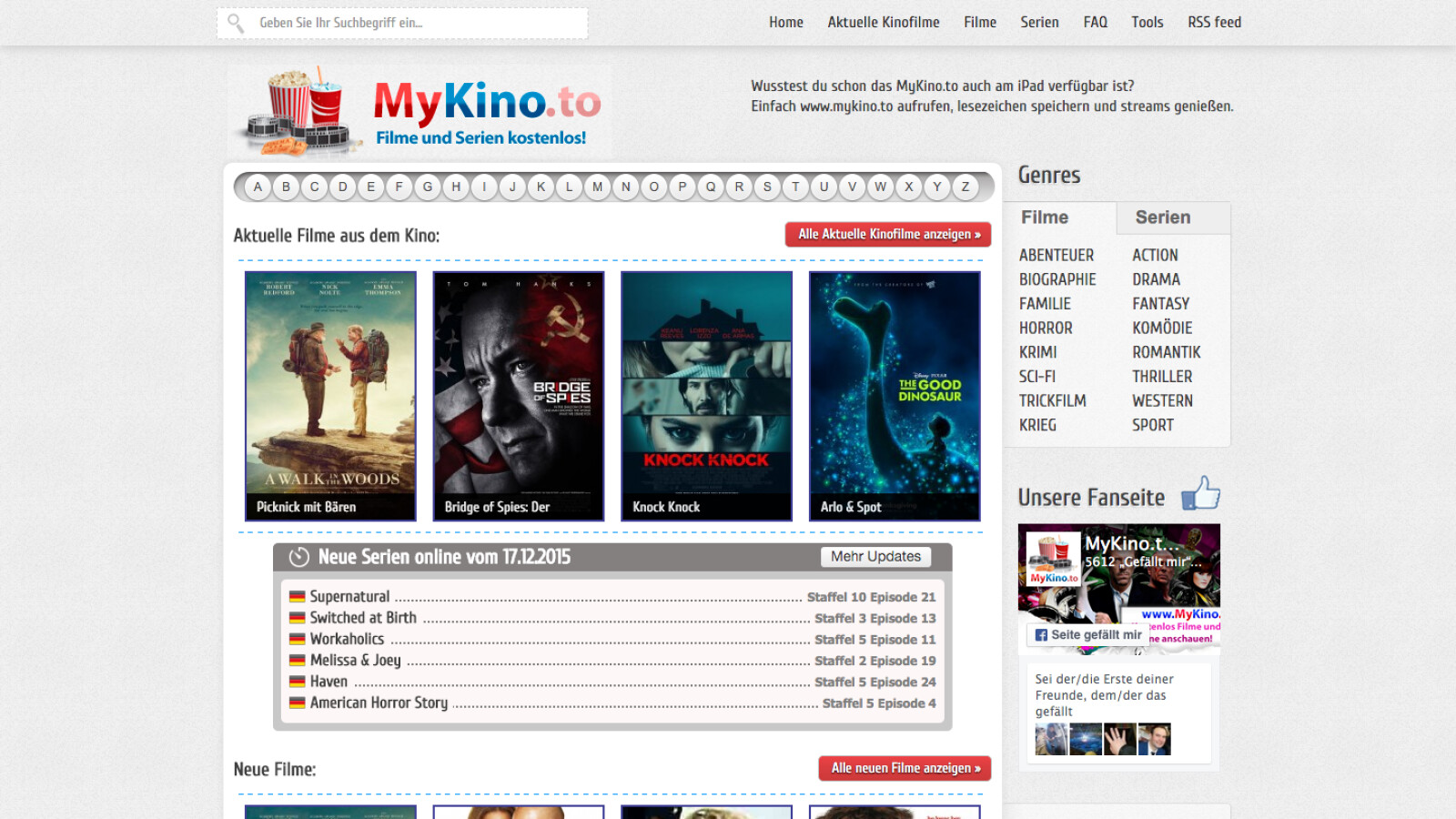The image size is (1456, 819).
Task: Select letter T in the alphabet bar
Action: (795, 187)
